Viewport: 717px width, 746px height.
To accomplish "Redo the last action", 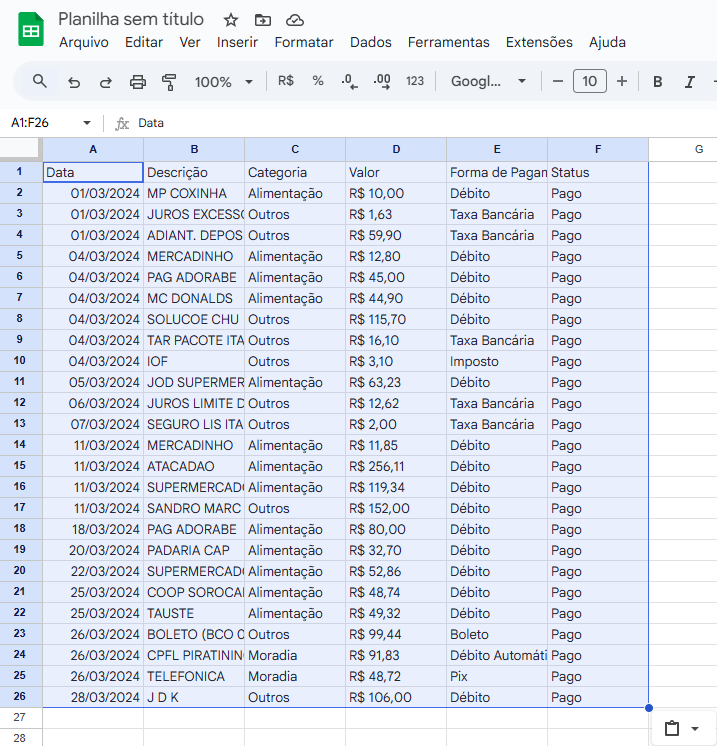I will (x=106, y=82).
